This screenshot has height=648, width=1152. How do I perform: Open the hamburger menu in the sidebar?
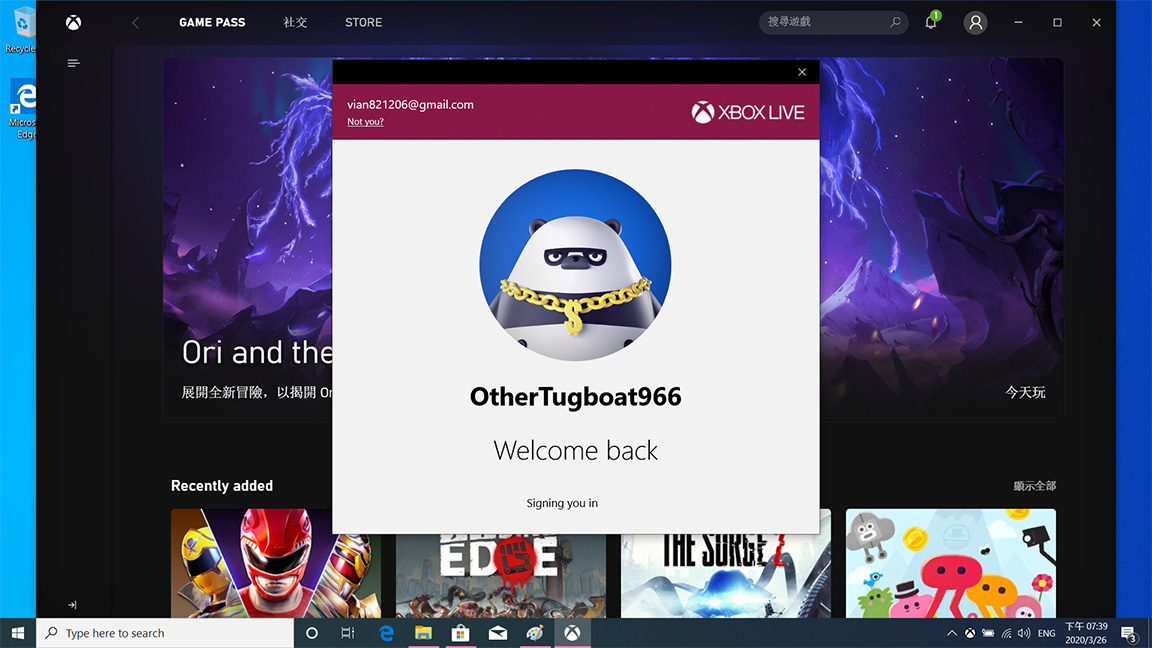[x=73, y=63]
